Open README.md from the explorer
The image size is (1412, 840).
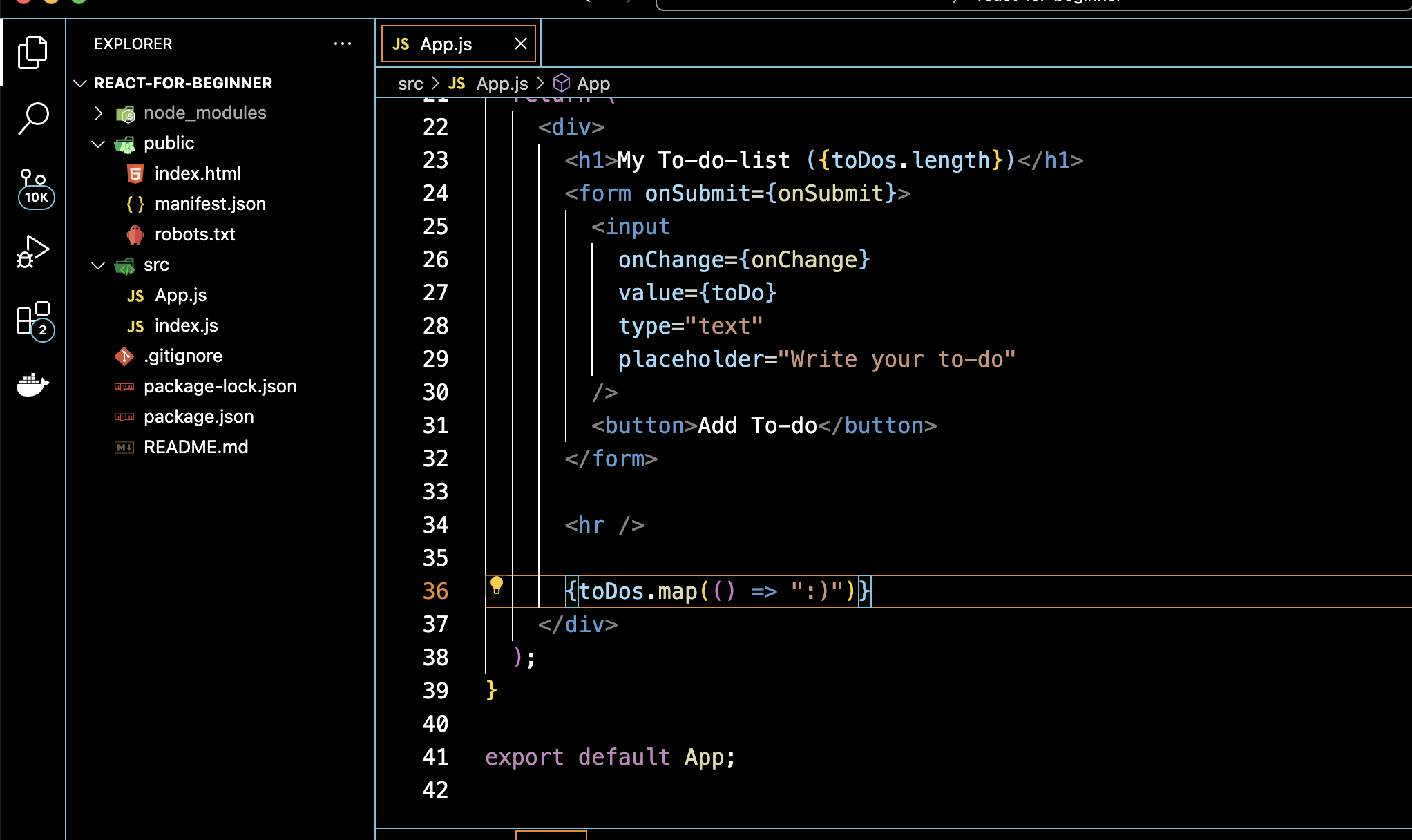click(x=195, y=447)
